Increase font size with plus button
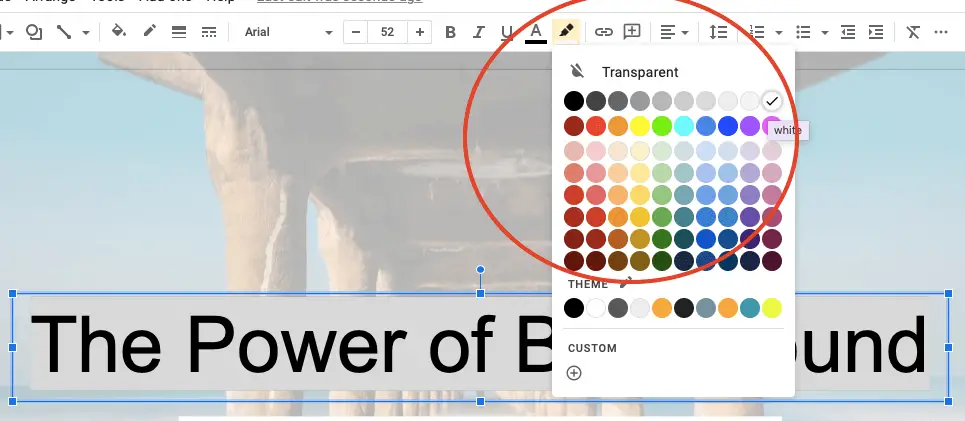The width and height of the screenshot is (965, 421). point(420,32)
